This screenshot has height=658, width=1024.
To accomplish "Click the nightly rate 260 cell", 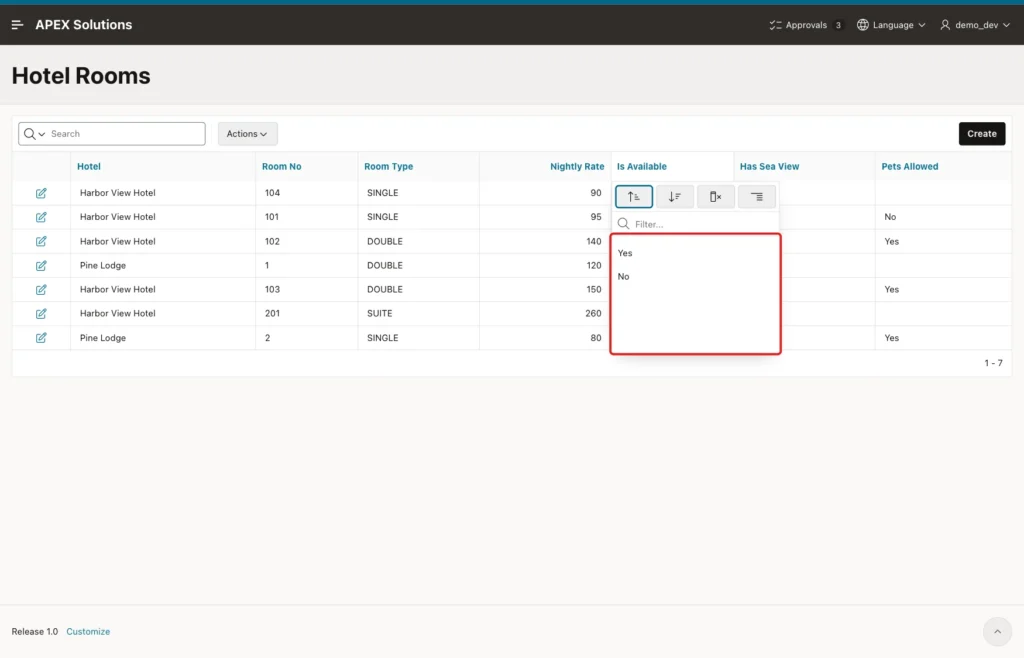I will [593, 313].
